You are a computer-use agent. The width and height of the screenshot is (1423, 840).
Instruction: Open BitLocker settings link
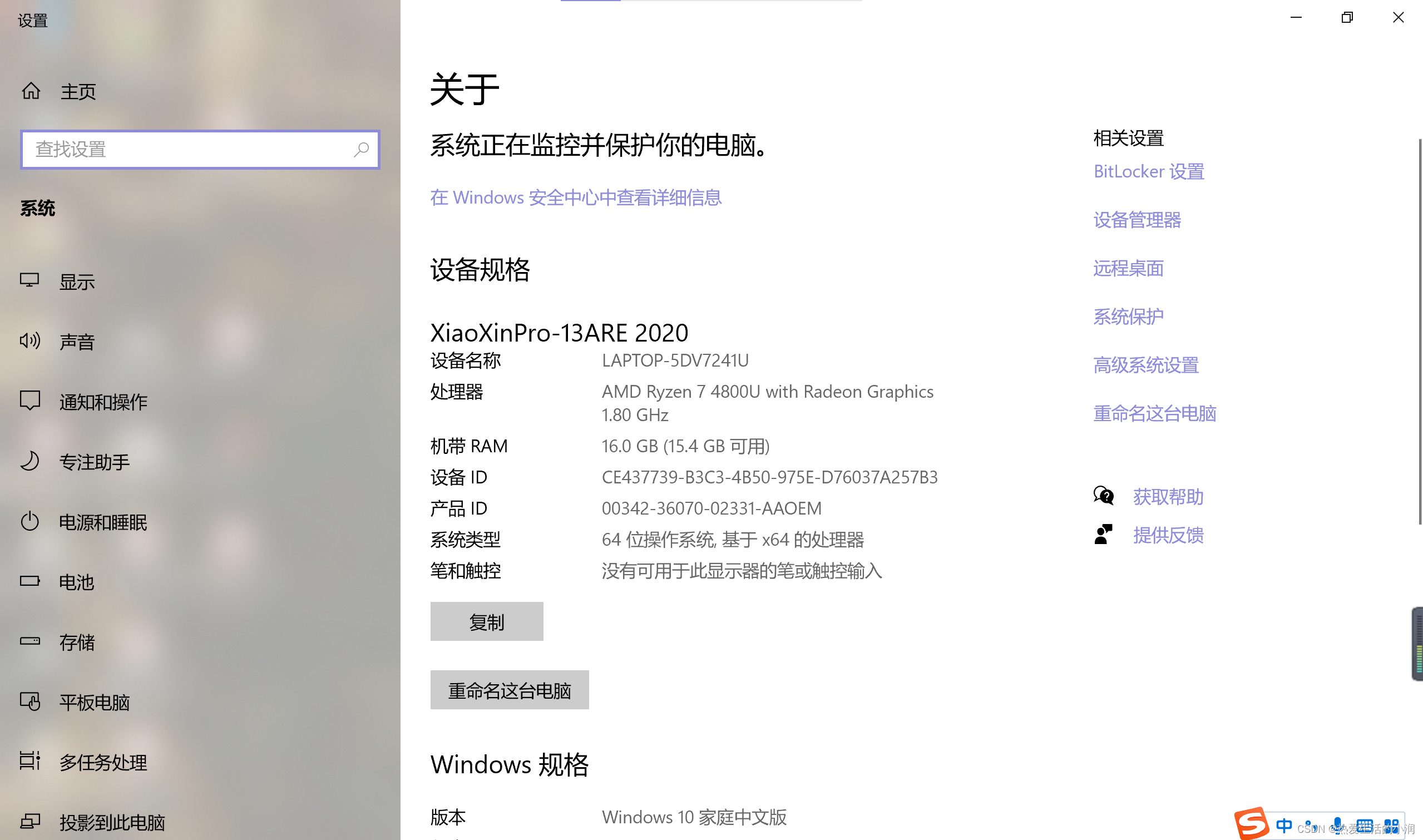point(1149,171)
